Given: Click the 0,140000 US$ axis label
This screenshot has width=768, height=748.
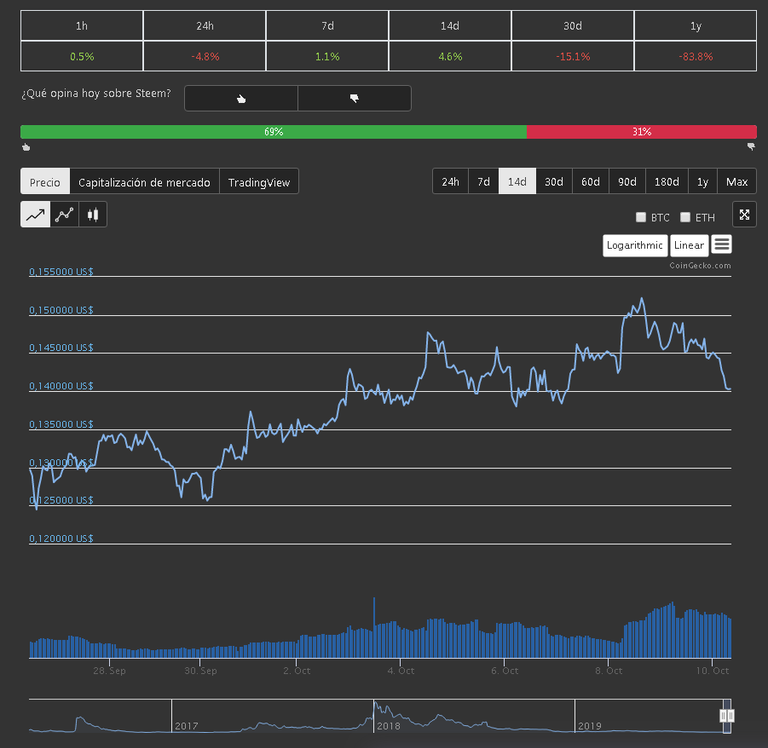Looking at the screenshot, I should 61,386.
